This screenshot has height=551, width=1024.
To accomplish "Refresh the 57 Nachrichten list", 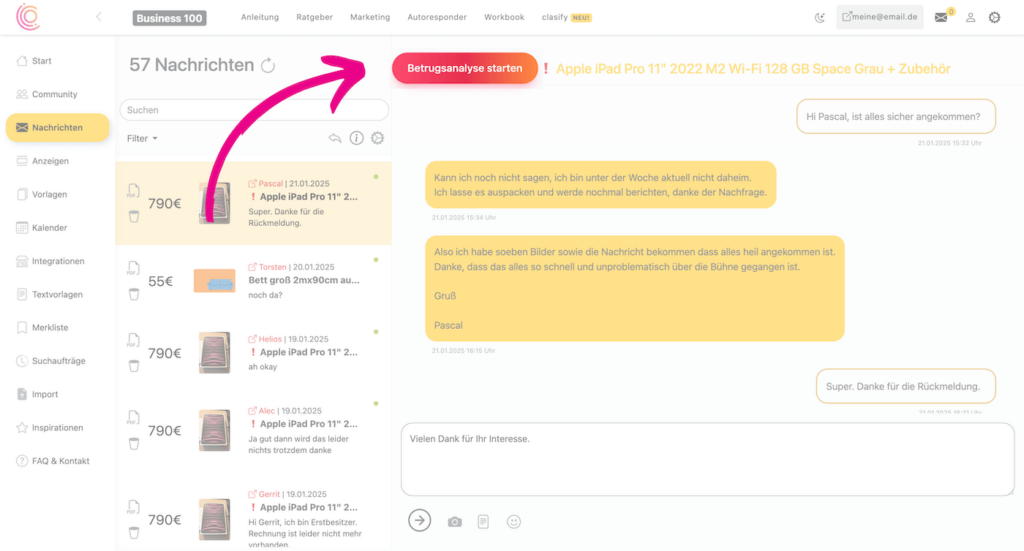I will click(x=268, y=65).
